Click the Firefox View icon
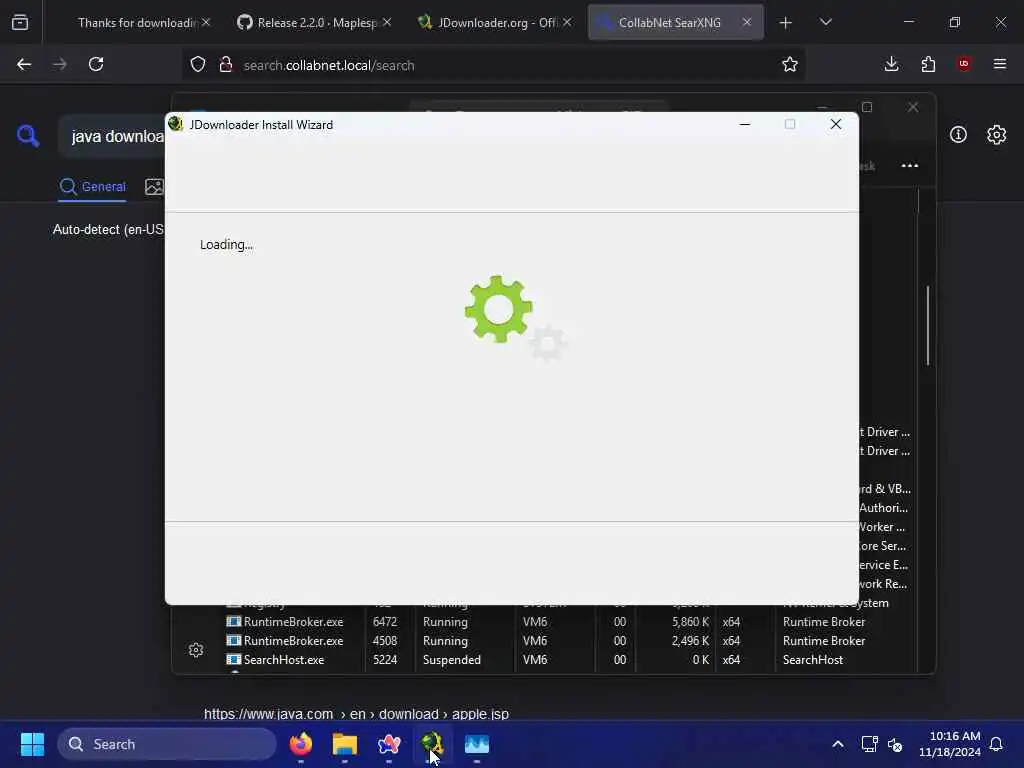Screen dimensions: 1024x768 [x=20, y=23]
